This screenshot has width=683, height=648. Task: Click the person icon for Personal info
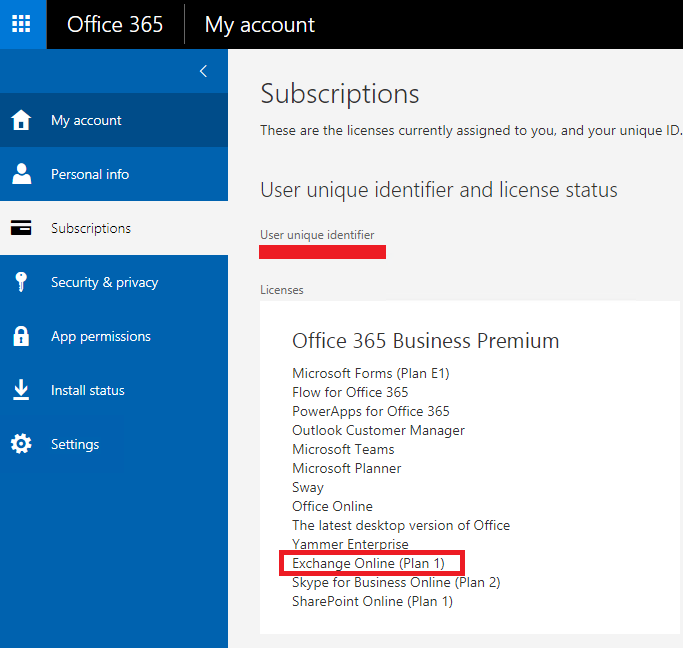tap(21, 174)
